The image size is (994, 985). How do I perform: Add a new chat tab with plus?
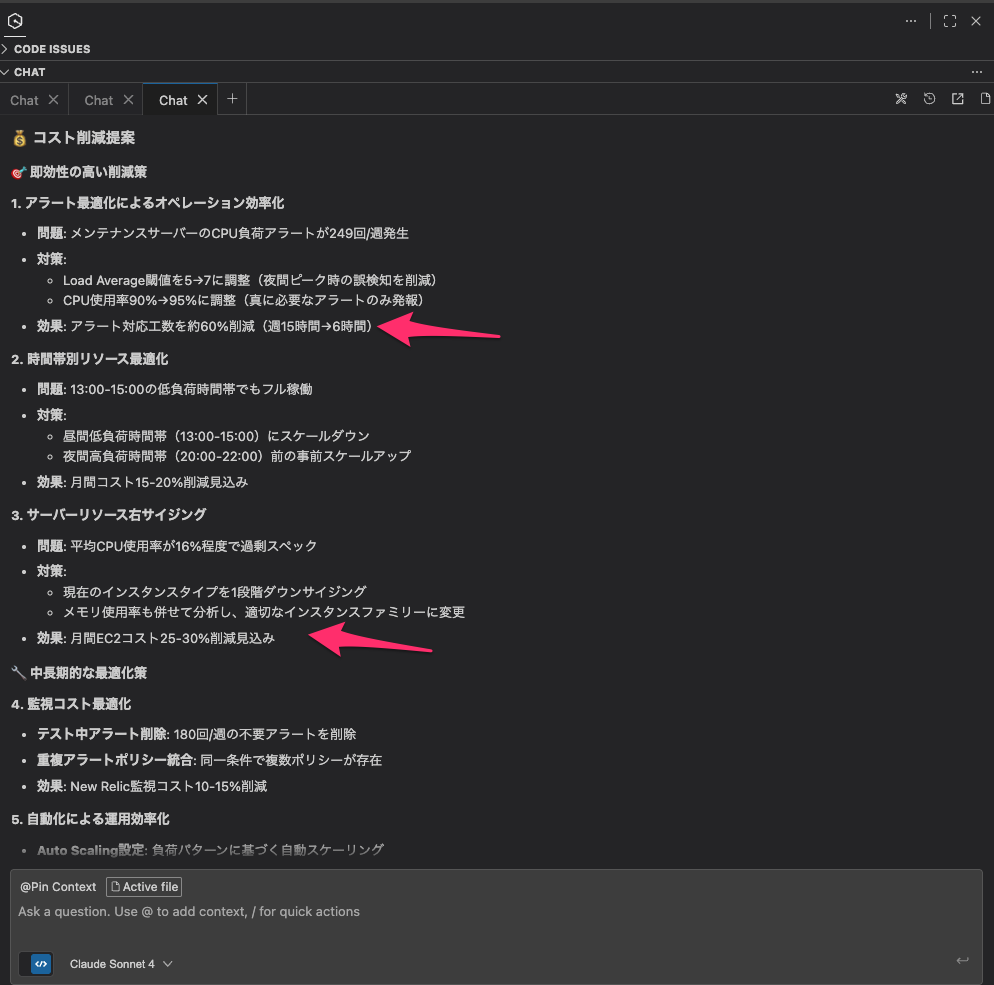tap(232, 99)
